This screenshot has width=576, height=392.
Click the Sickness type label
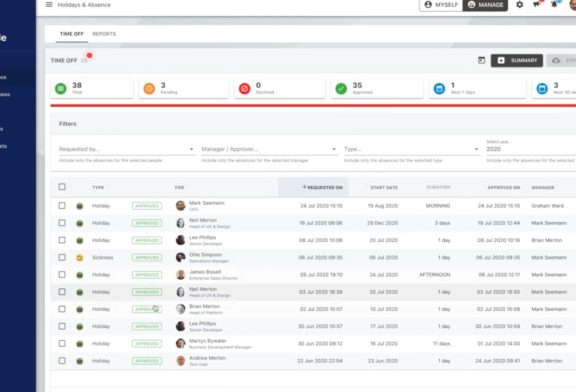tap(102, 258)
